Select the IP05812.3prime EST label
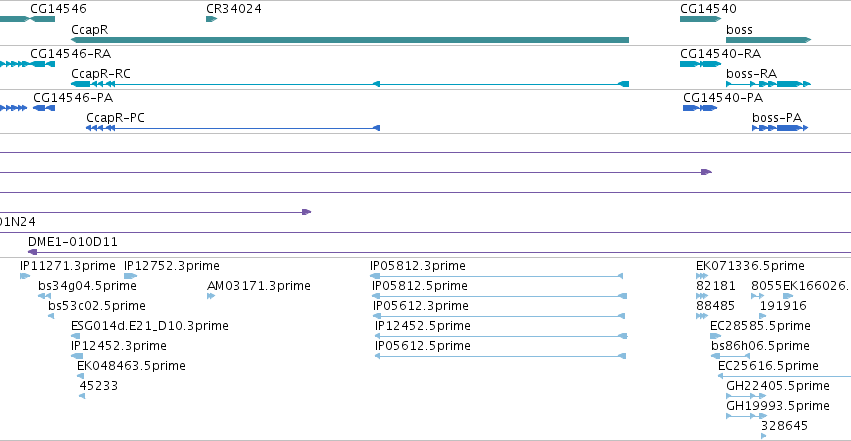 pos(418,266)
